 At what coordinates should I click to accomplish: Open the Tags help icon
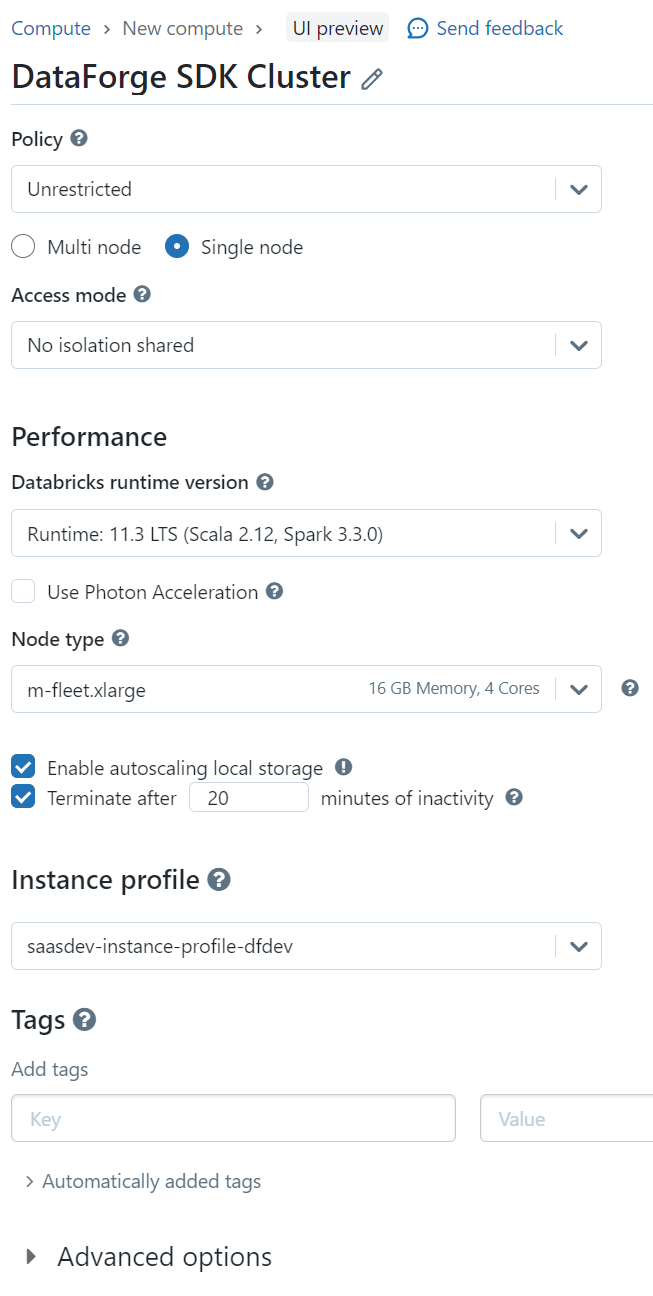(83, 1021)
